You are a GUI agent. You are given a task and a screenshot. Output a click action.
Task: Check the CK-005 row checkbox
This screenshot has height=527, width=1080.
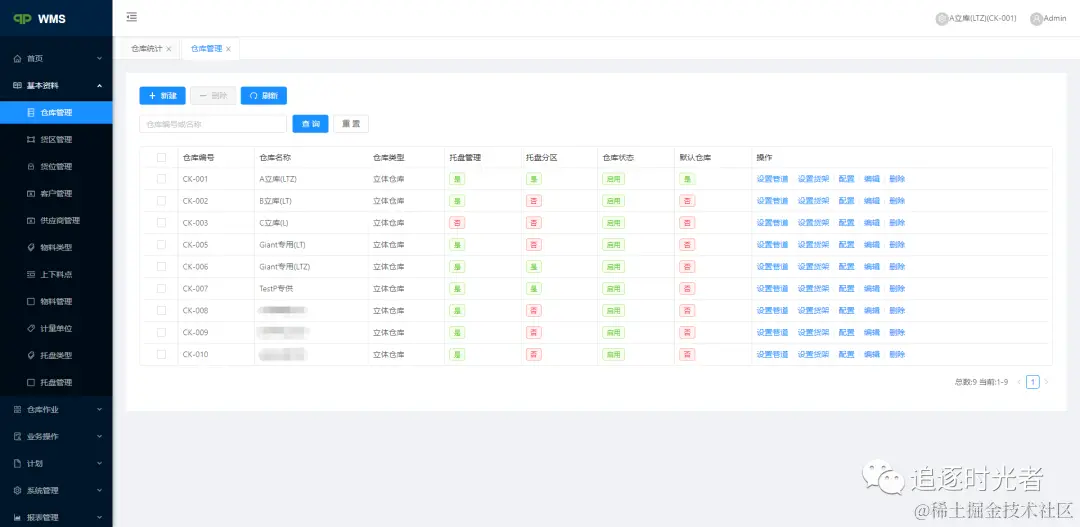coord(161,245)
